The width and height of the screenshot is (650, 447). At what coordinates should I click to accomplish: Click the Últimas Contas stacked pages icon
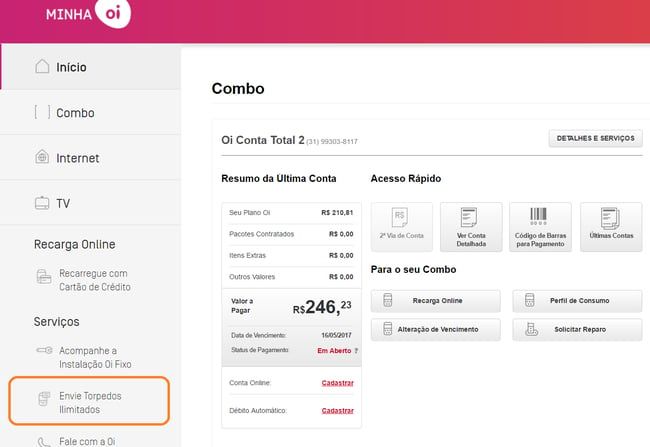610,218
